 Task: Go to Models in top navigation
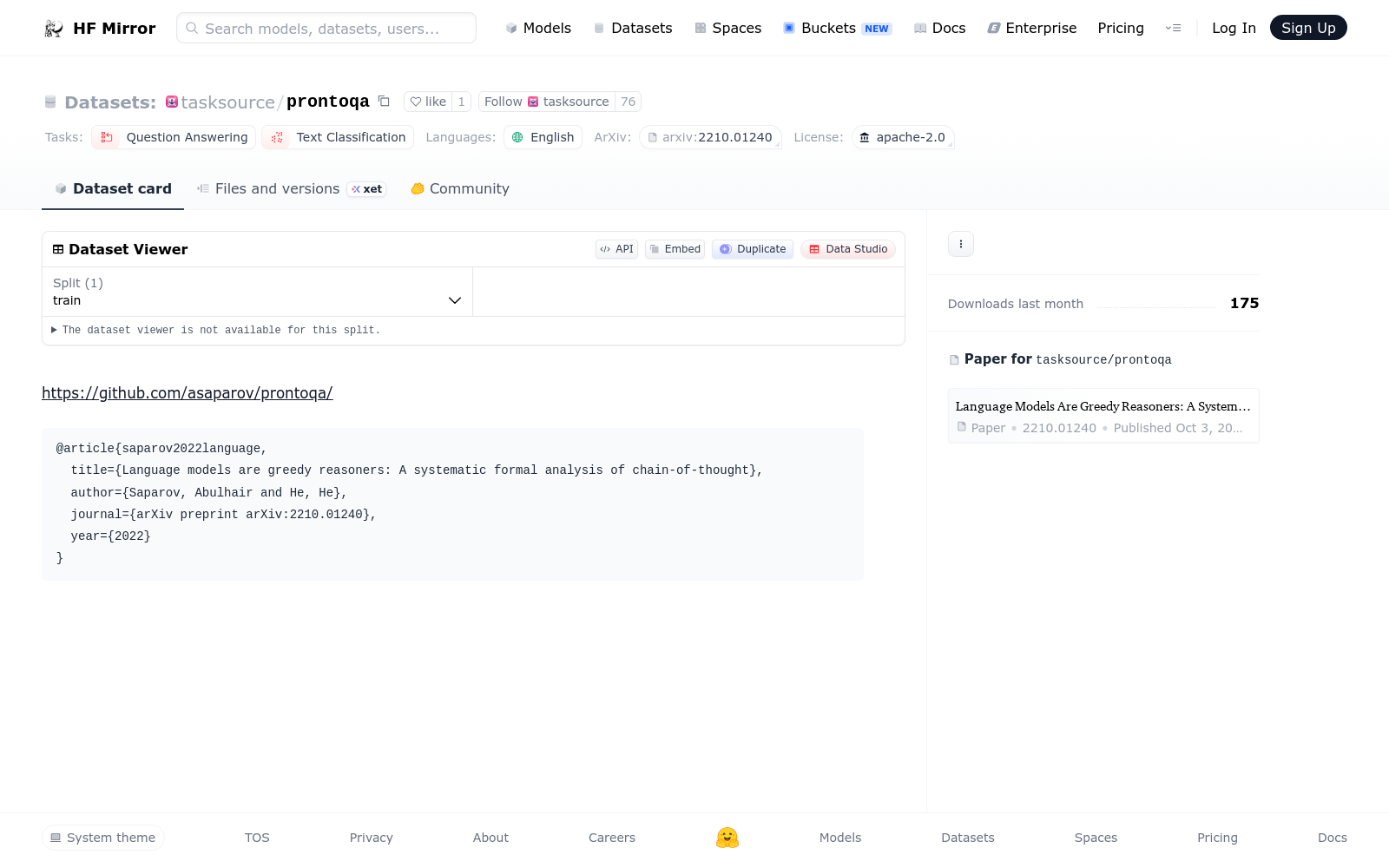click(x=538, y=29)
